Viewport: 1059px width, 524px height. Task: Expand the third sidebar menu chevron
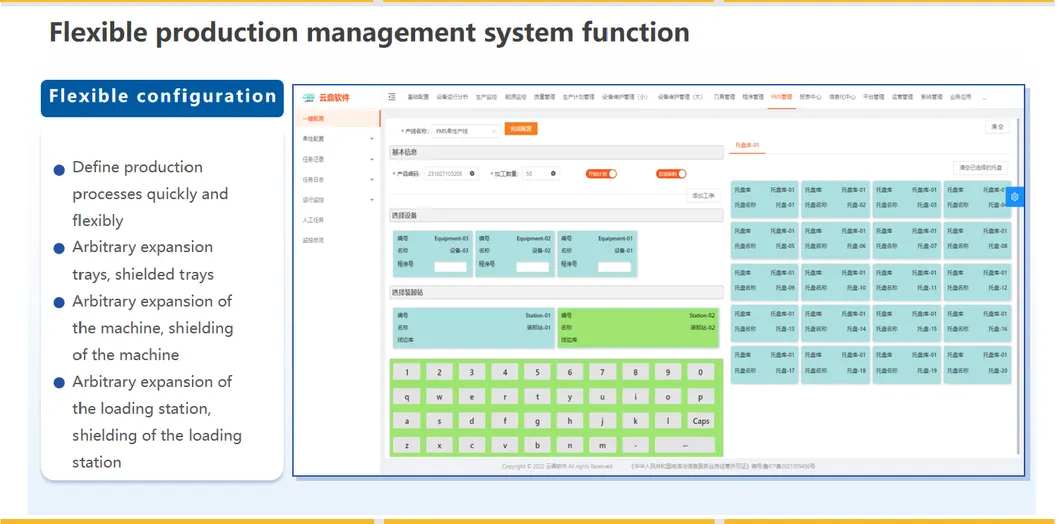372,160
